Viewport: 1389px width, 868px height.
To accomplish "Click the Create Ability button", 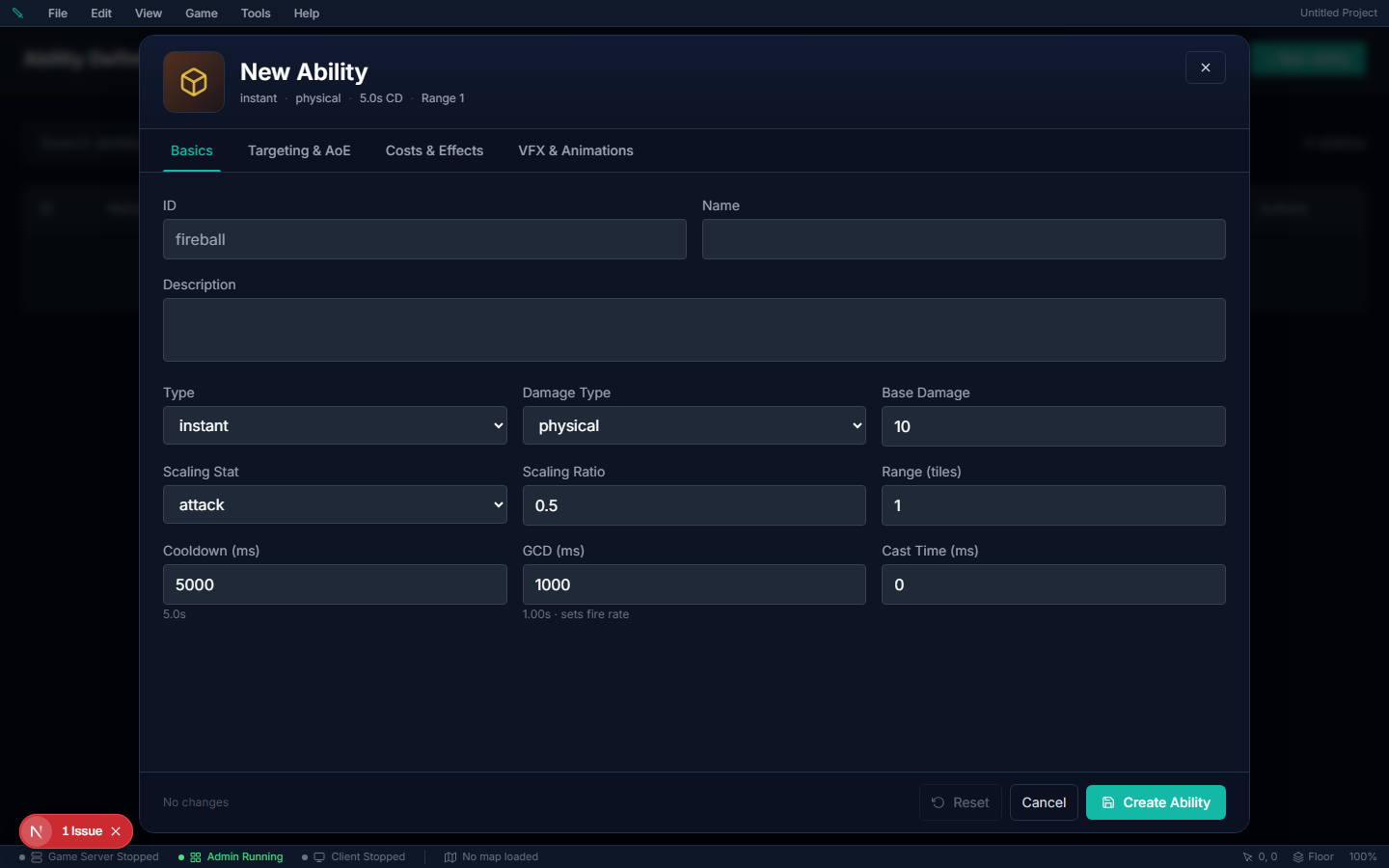I will point(1156,802).
